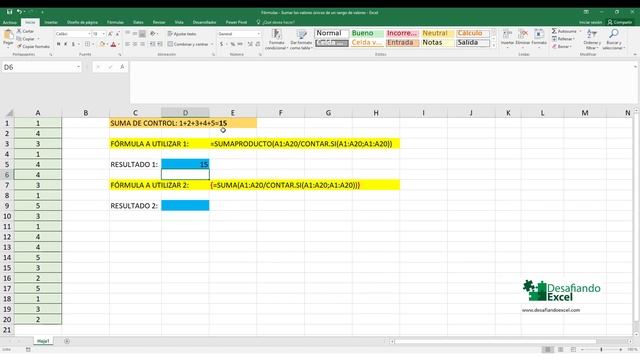The width and height of the screenshot is (640, 360).
Task: Expand the cell styles gallery
Action: pos(494,46)
